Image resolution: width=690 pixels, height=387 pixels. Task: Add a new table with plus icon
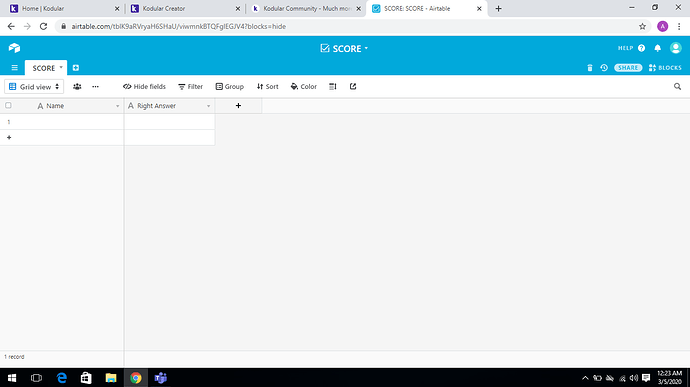click(x=76, y=68)
